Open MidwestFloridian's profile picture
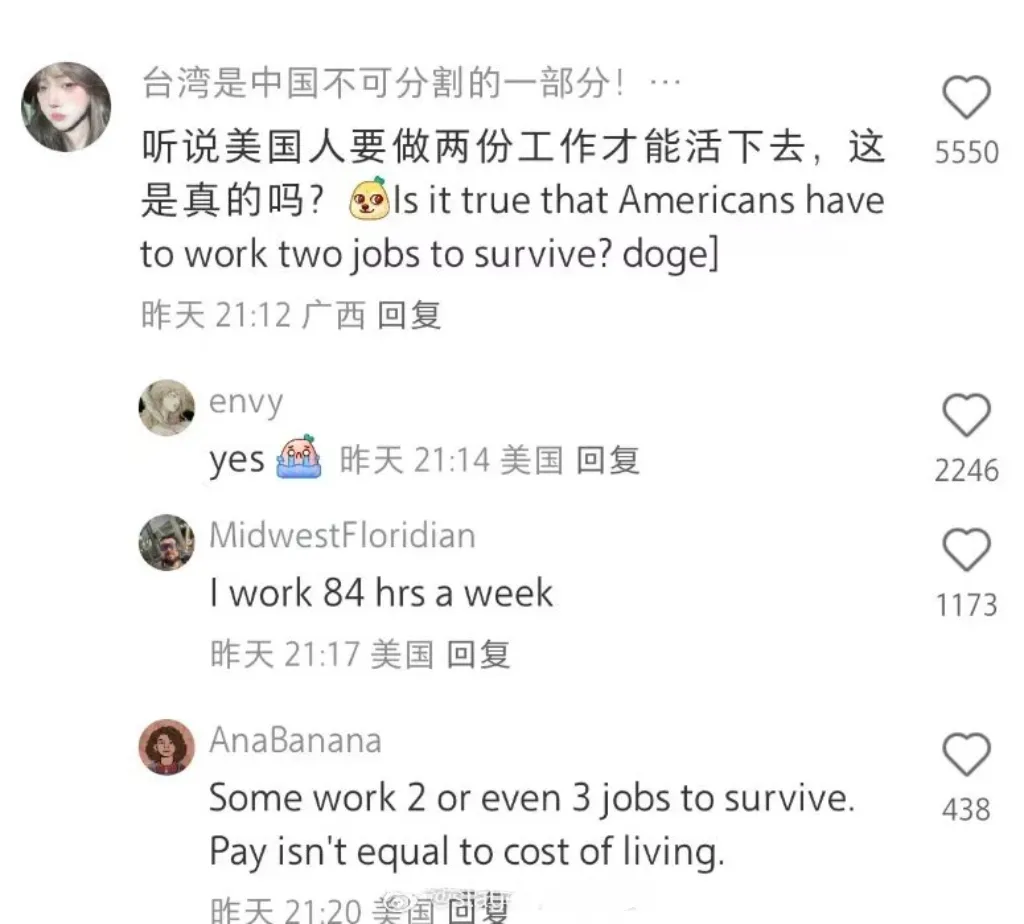The image size is (1024, 924). point(167,542)
